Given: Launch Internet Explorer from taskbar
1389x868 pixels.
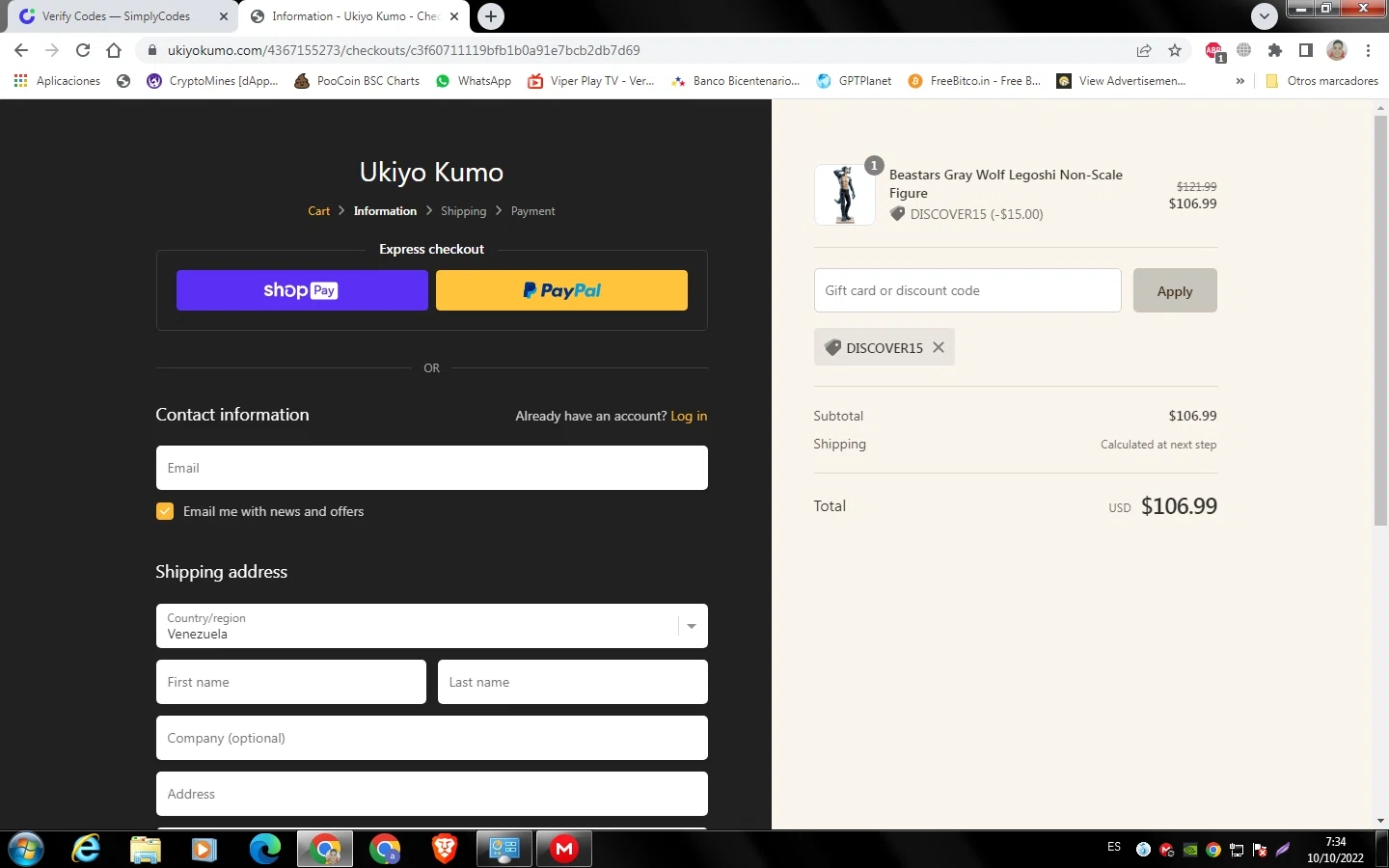Looking at the screenshot, I should coord(86,849).
